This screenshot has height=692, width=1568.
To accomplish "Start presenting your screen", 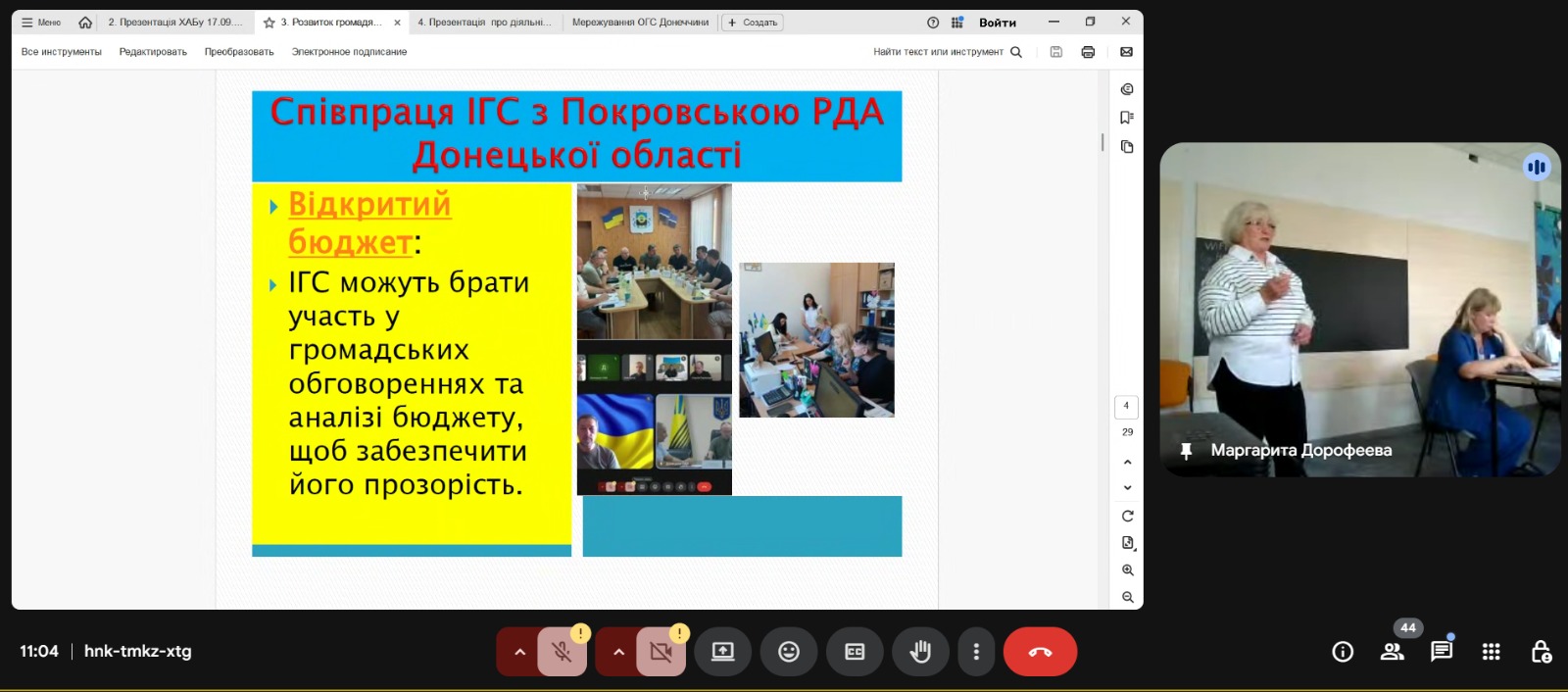I will click(722, 652).
